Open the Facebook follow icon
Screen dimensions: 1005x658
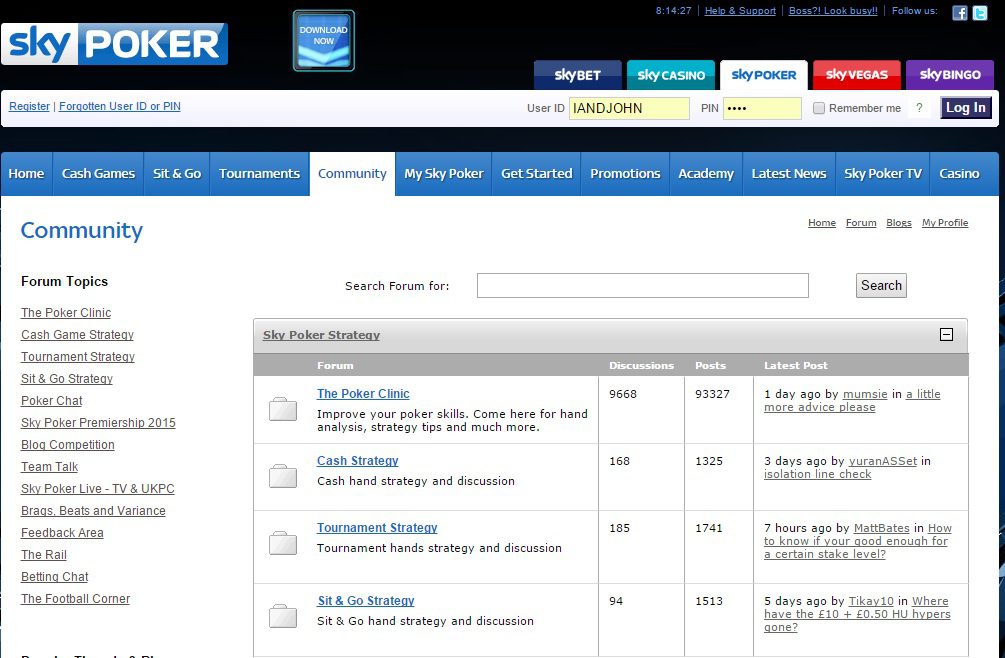(x=959, y=12)
